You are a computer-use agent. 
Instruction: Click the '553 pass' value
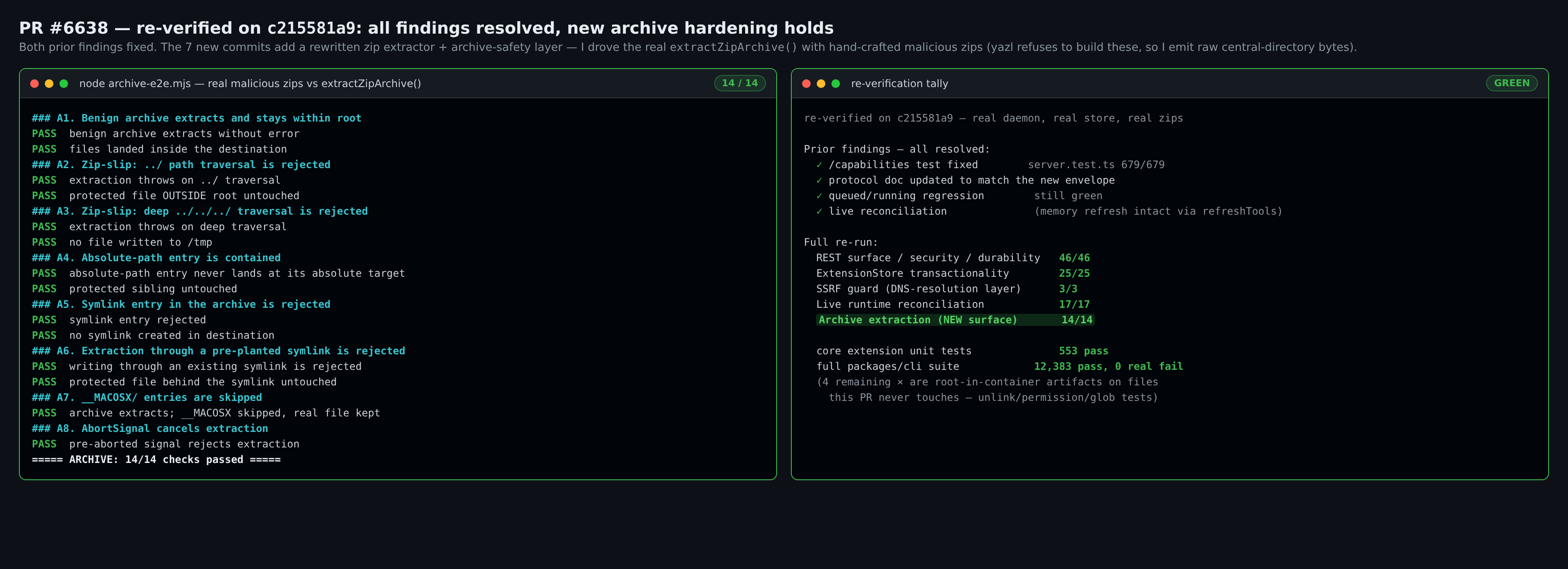1083,351
